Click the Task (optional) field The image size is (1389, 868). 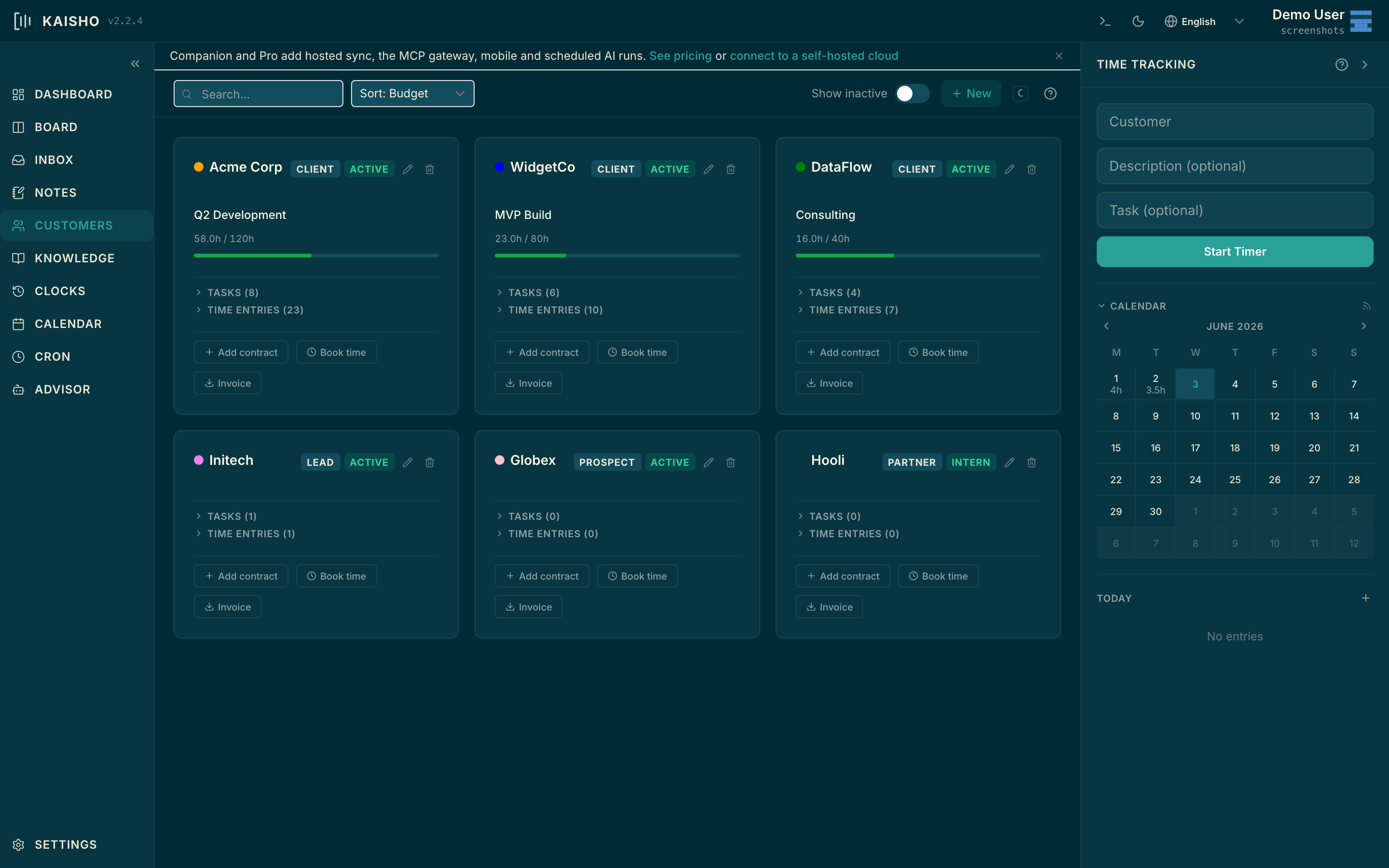click(1235, 210)
